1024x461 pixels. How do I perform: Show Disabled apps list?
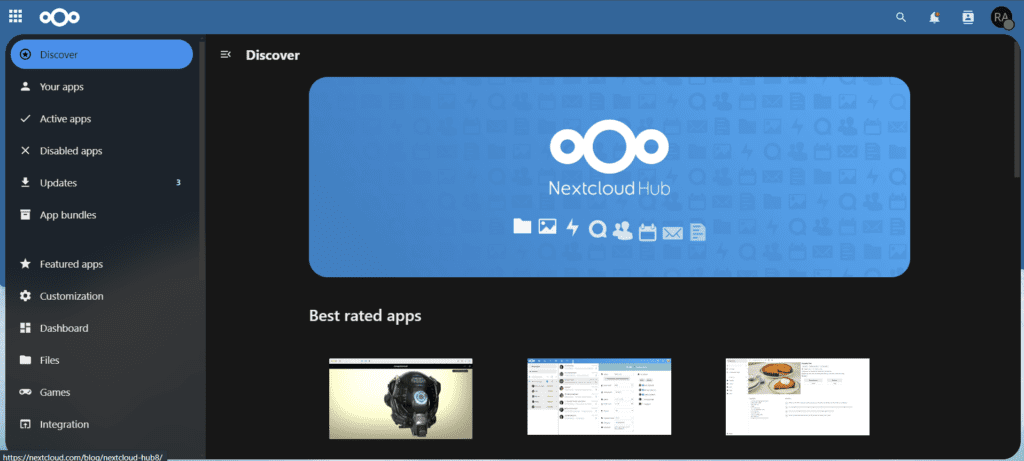coord(102,151)
